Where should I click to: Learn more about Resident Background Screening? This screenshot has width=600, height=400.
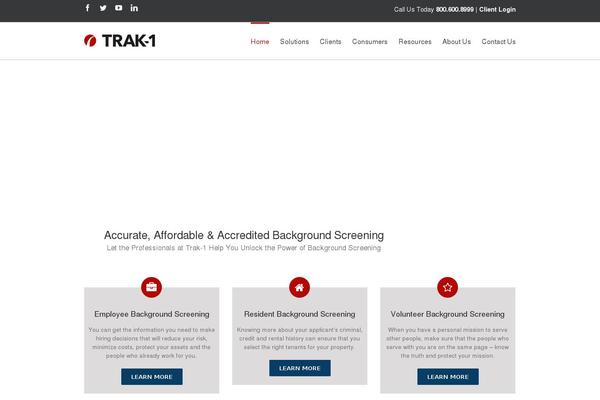pos(300,368)
